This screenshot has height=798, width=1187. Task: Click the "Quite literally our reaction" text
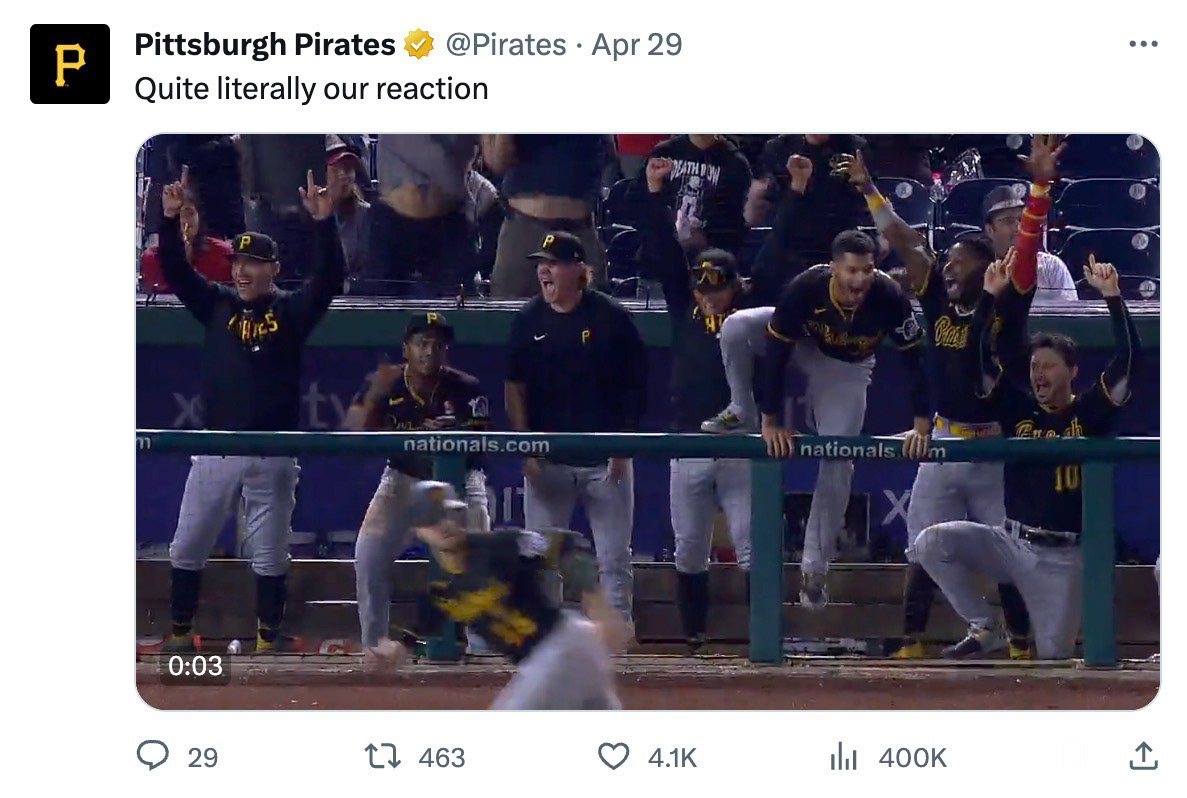point(311,89)
